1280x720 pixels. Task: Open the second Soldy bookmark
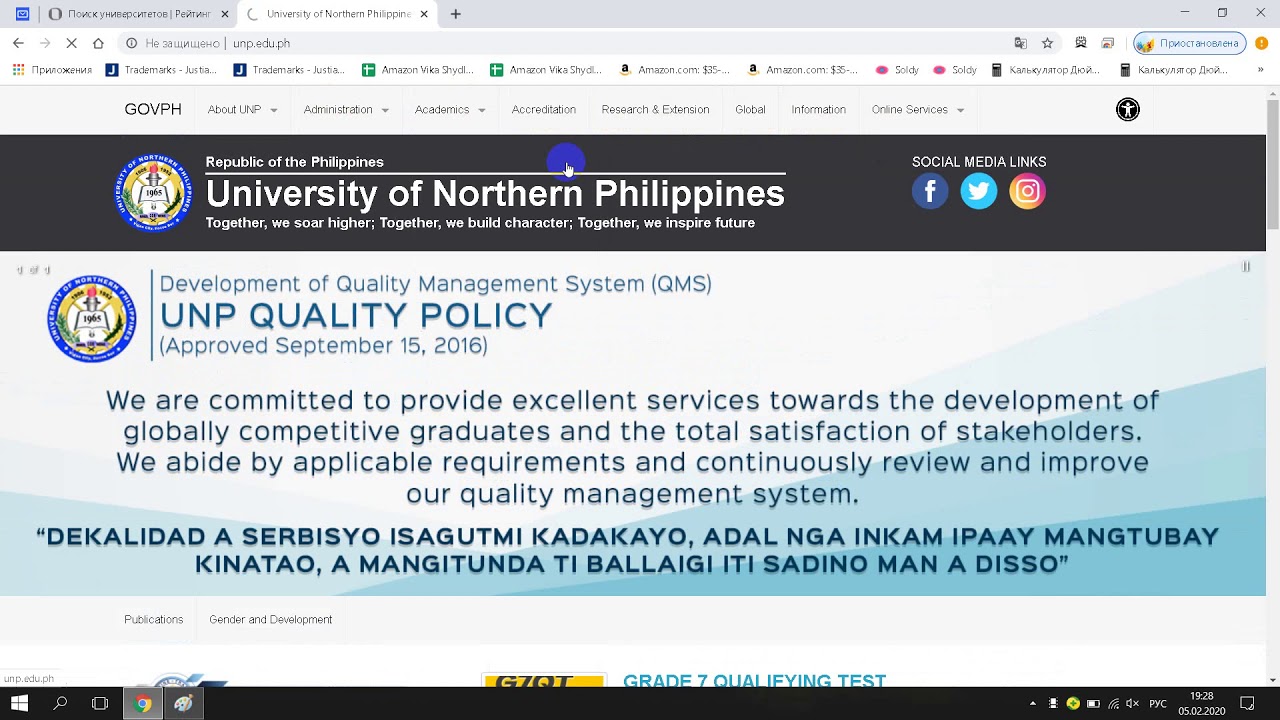pos(954,70)
